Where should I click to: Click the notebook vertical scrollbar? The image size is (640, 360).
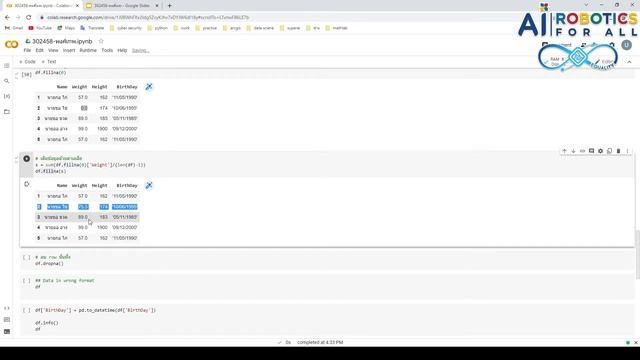point(637,255)
